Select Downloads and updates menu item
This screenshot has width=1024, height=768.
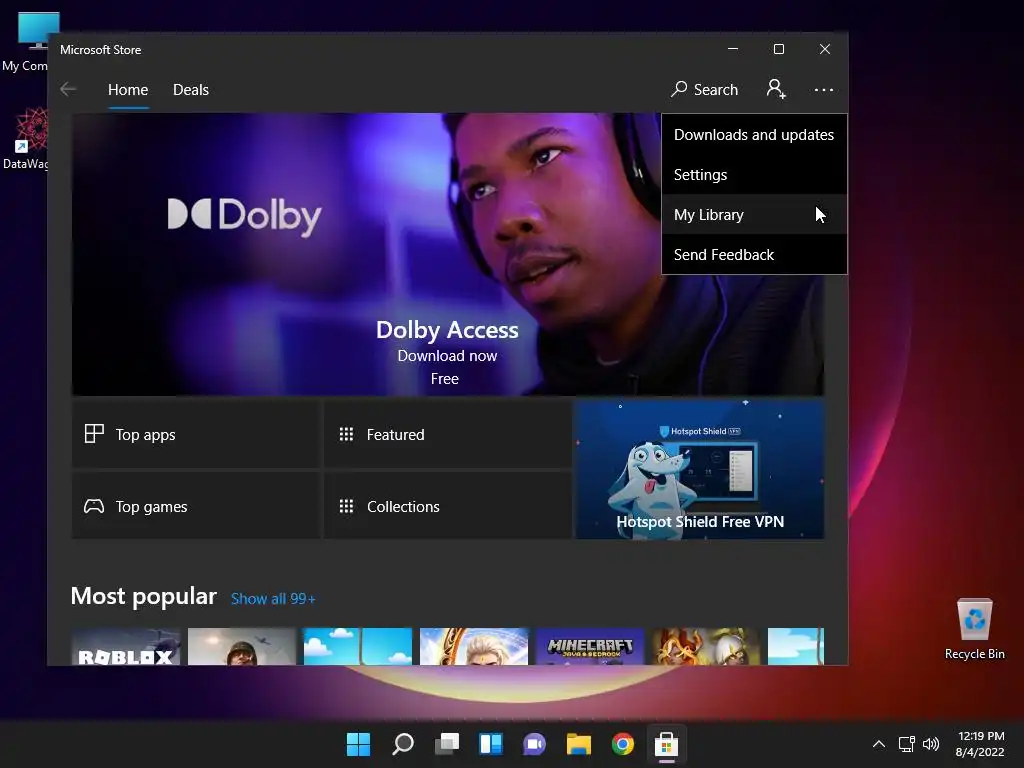pos(754,135)
